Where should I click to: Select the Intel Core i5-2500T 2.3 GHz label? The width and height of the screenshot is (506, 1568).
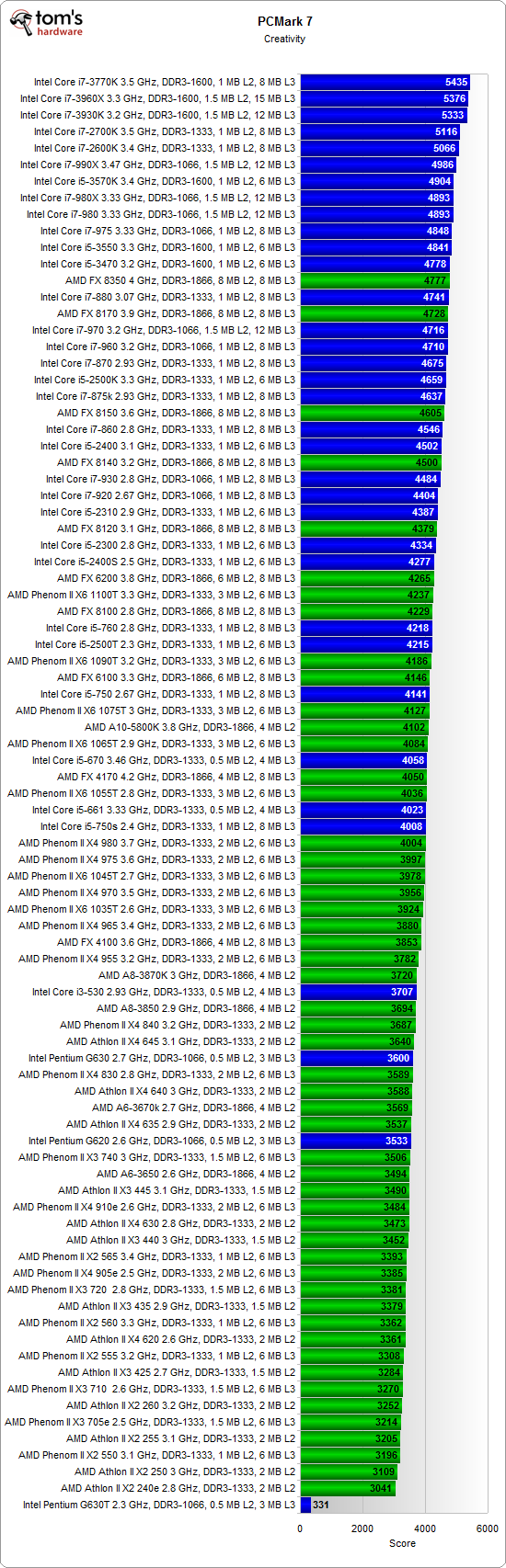pyautogui.click(x=166, y=644)
